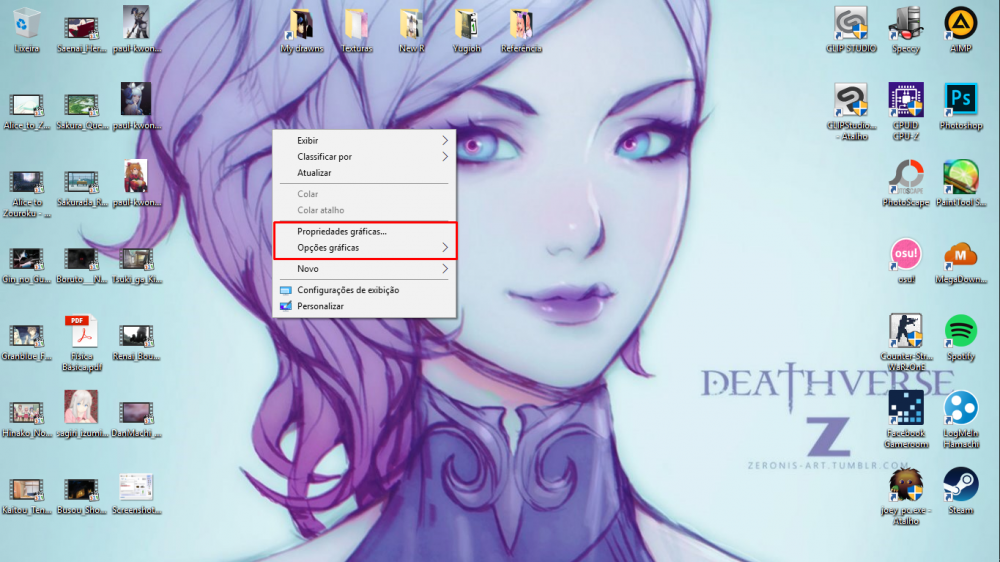Open the Referência folder

click(x=521, y=30)
